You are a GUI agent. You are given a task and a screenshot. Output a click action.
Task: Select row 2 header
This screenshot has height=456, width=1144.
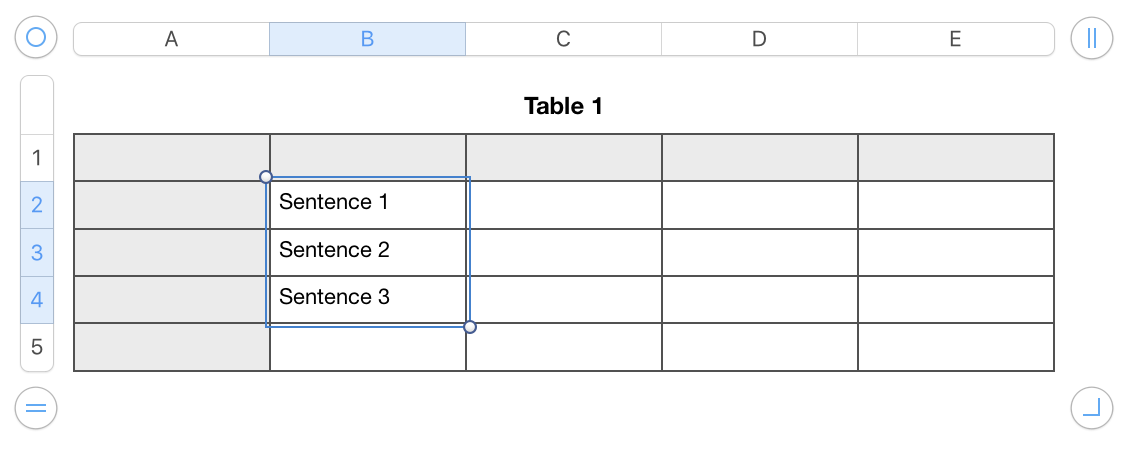(x=37, y=205)
